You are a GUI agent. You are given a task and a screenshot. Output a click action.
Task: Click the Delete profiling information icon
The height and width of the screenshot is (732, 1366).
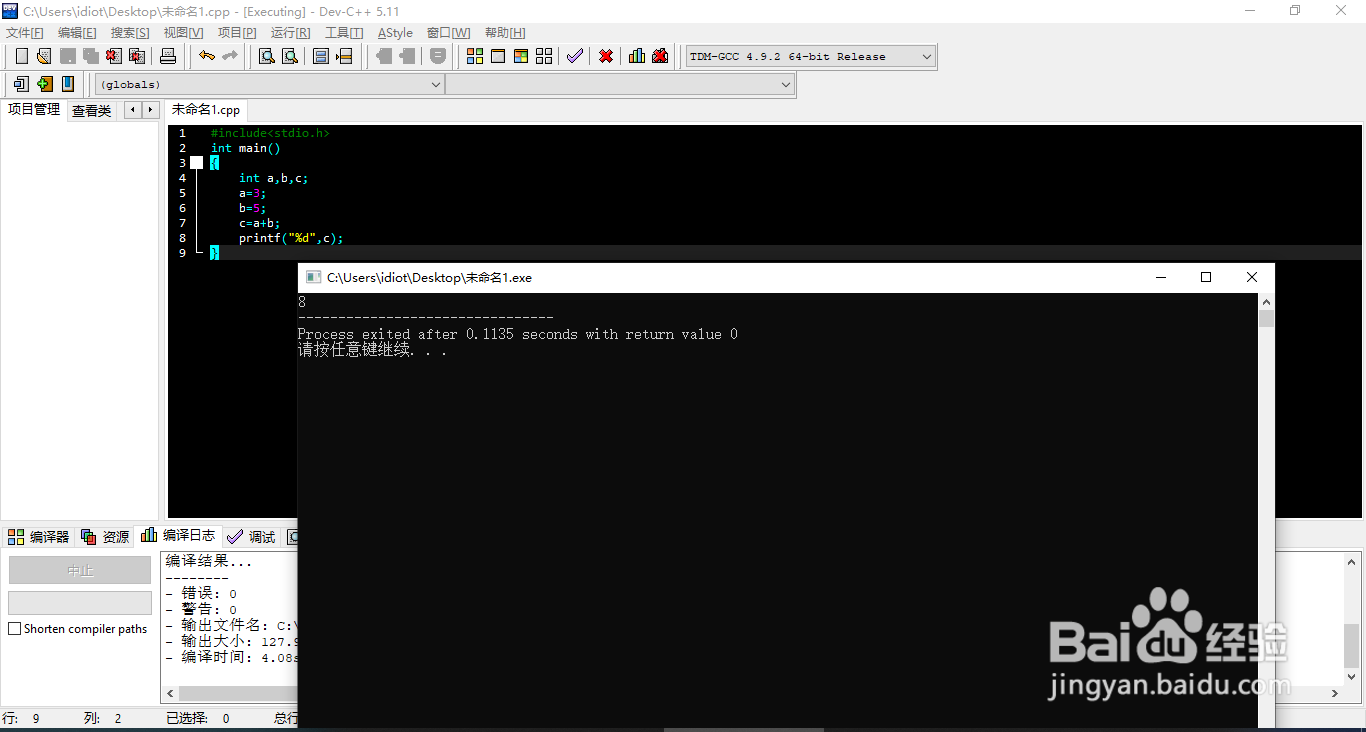(660, 56)
